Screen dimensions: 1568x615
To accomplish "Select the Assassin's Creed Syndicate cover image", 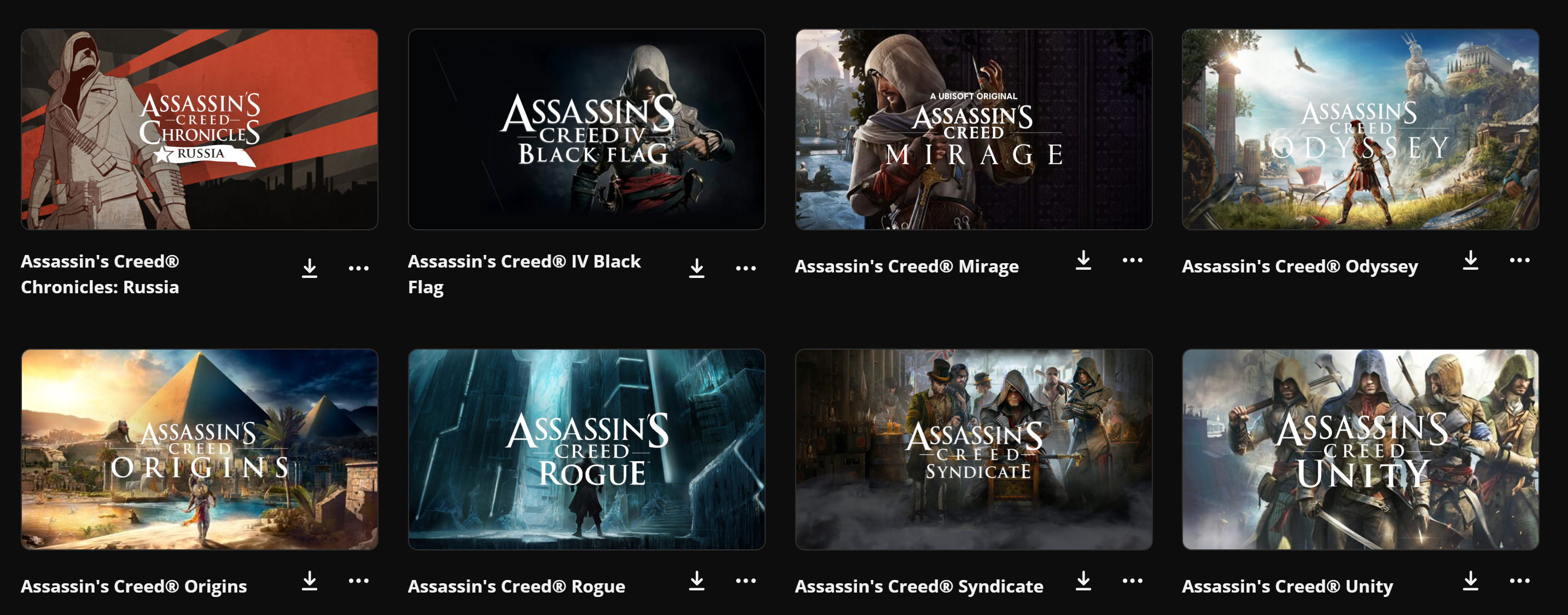I will click(974, 449).
